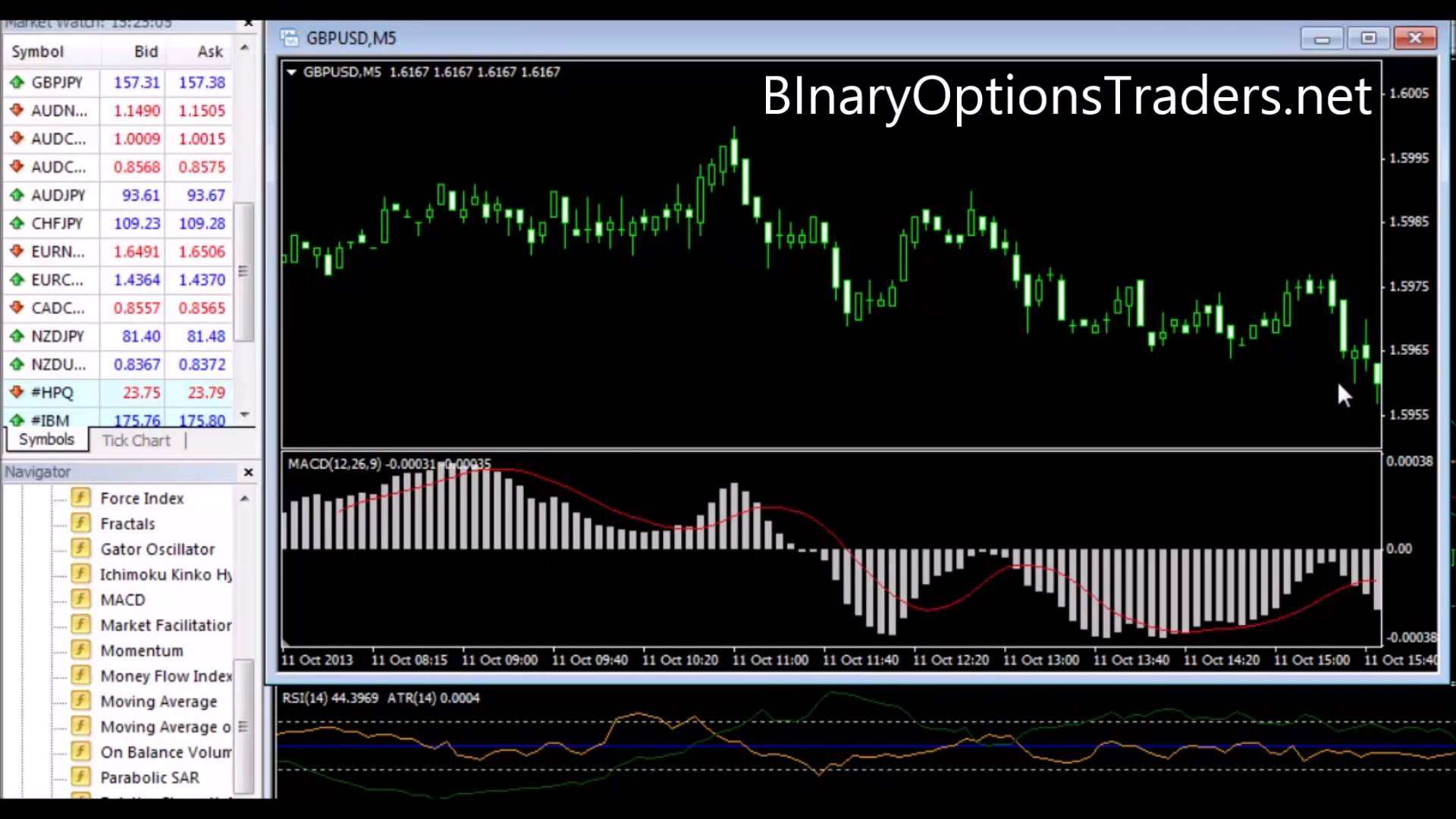
Task: Click the chart icon in GBPUSD,M5 title bar
Action: click(289, 37)
